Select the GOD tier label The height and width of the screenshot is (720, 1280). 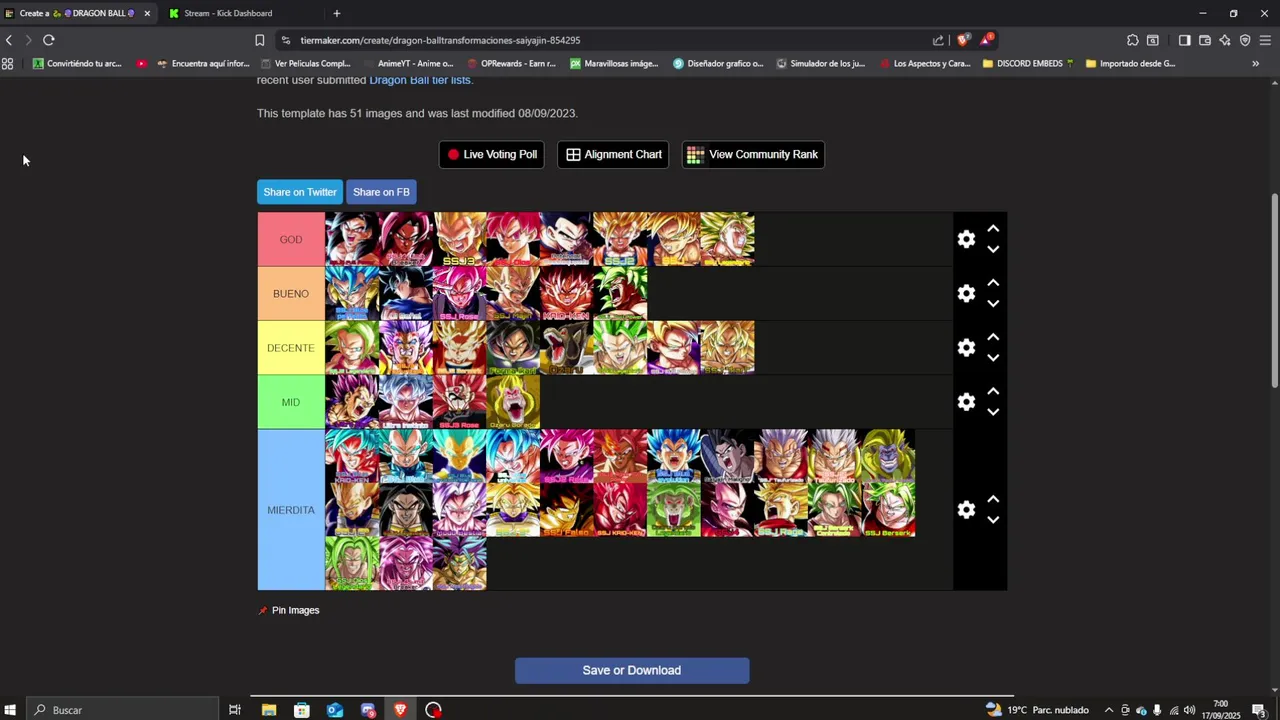[291, 239]
